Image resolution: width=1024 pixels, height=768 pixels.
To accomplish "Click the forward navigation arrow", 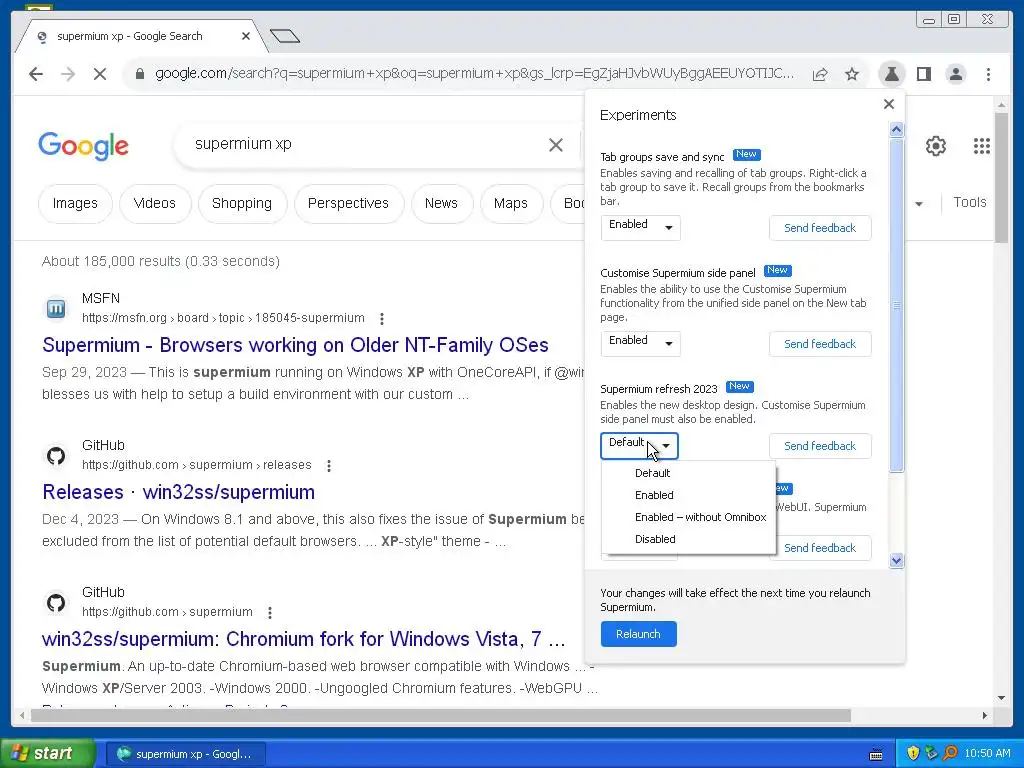I will [68, 74].
